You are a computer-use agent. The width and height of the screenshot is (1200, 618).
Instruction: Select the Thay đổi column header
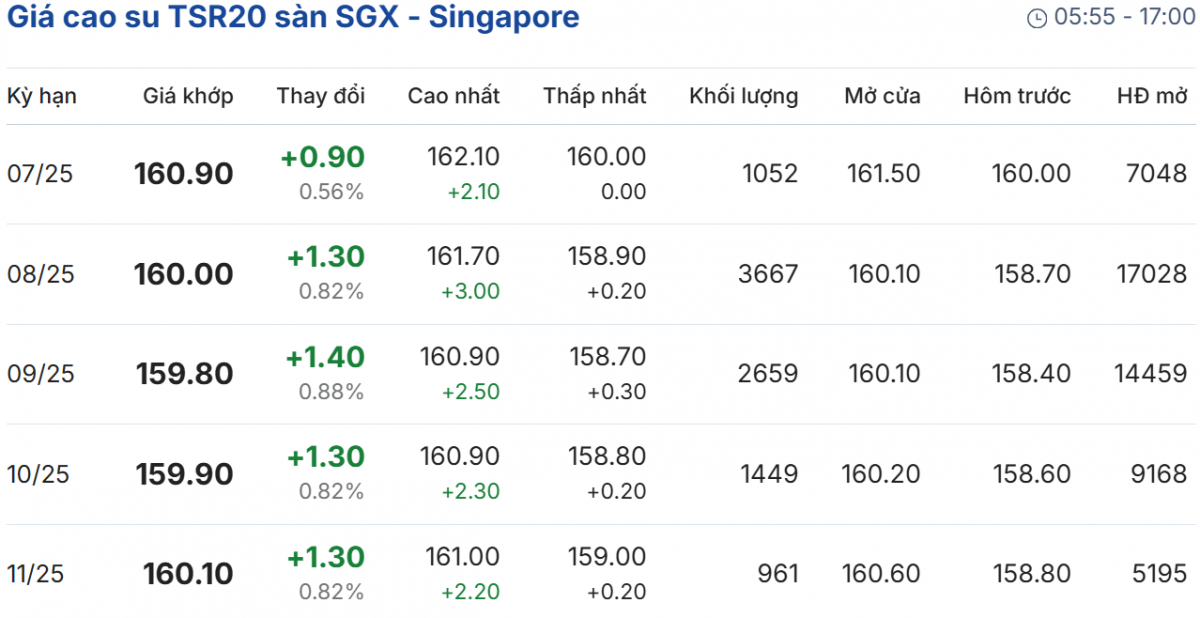[x=321, y=96]
